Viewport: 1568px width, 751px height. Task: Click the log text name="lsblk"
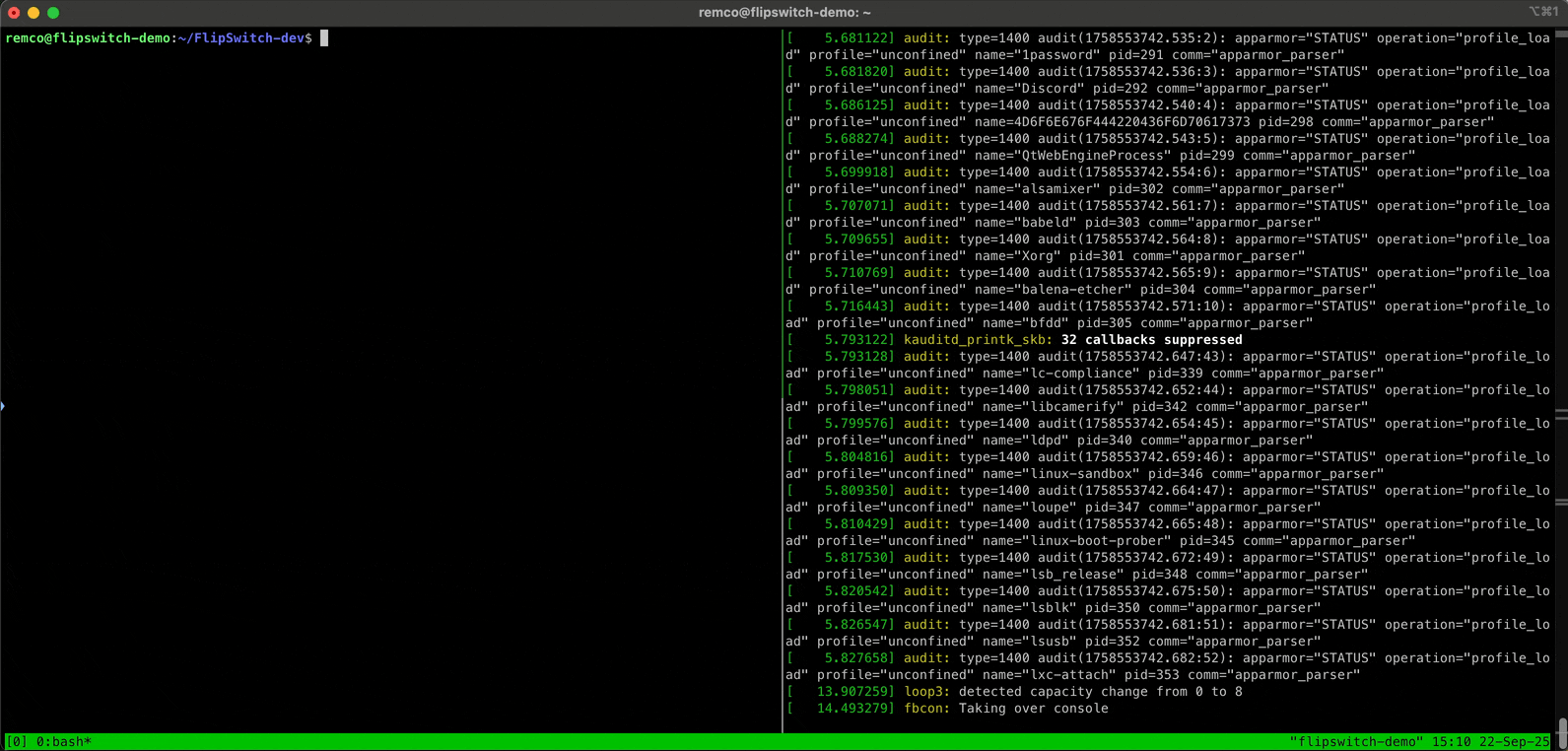coord(1030,608)
